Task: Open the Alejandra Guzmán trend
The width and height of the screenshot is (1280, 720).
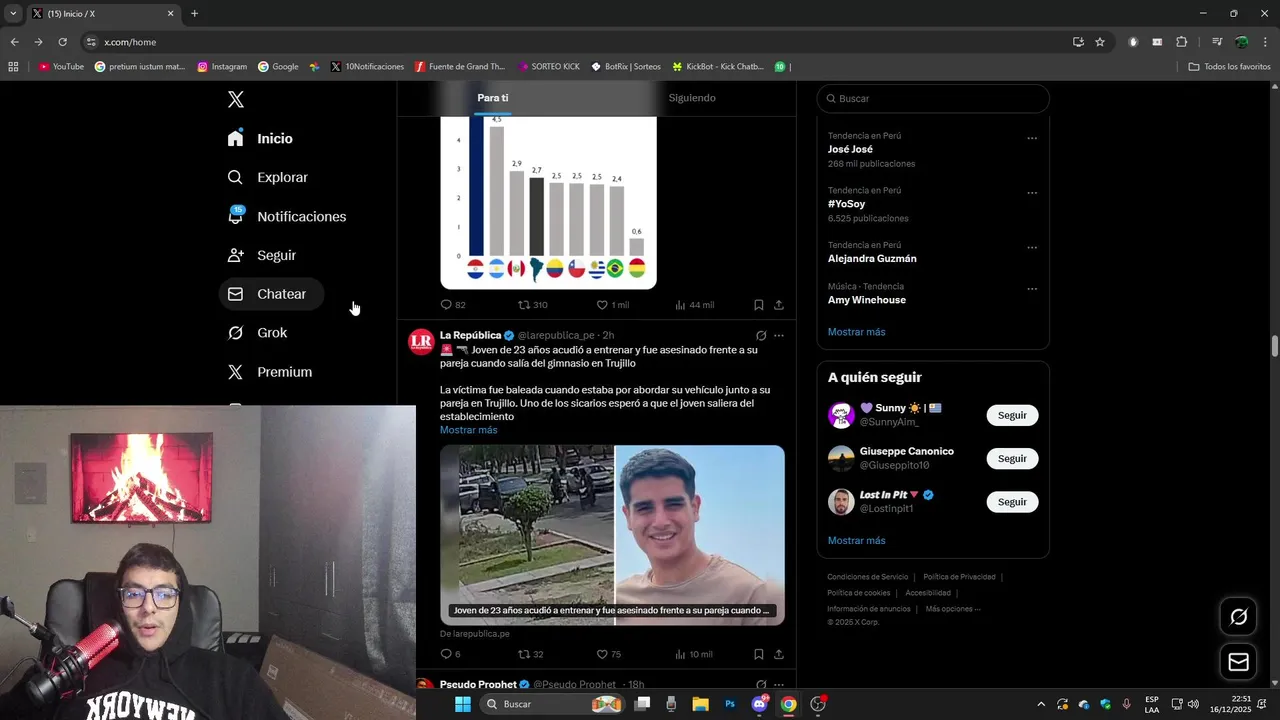Action: click(x=872, y=258)
